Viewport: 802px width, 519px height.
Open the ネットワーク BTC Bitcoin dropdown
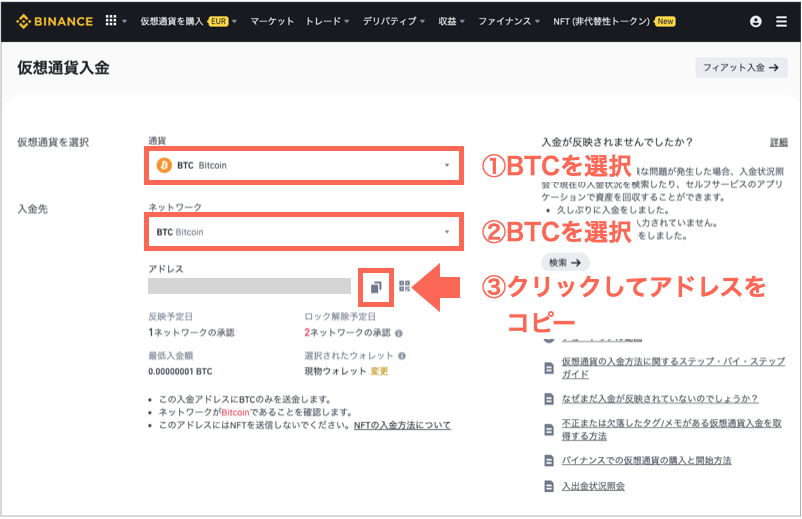tap(304, 232)
